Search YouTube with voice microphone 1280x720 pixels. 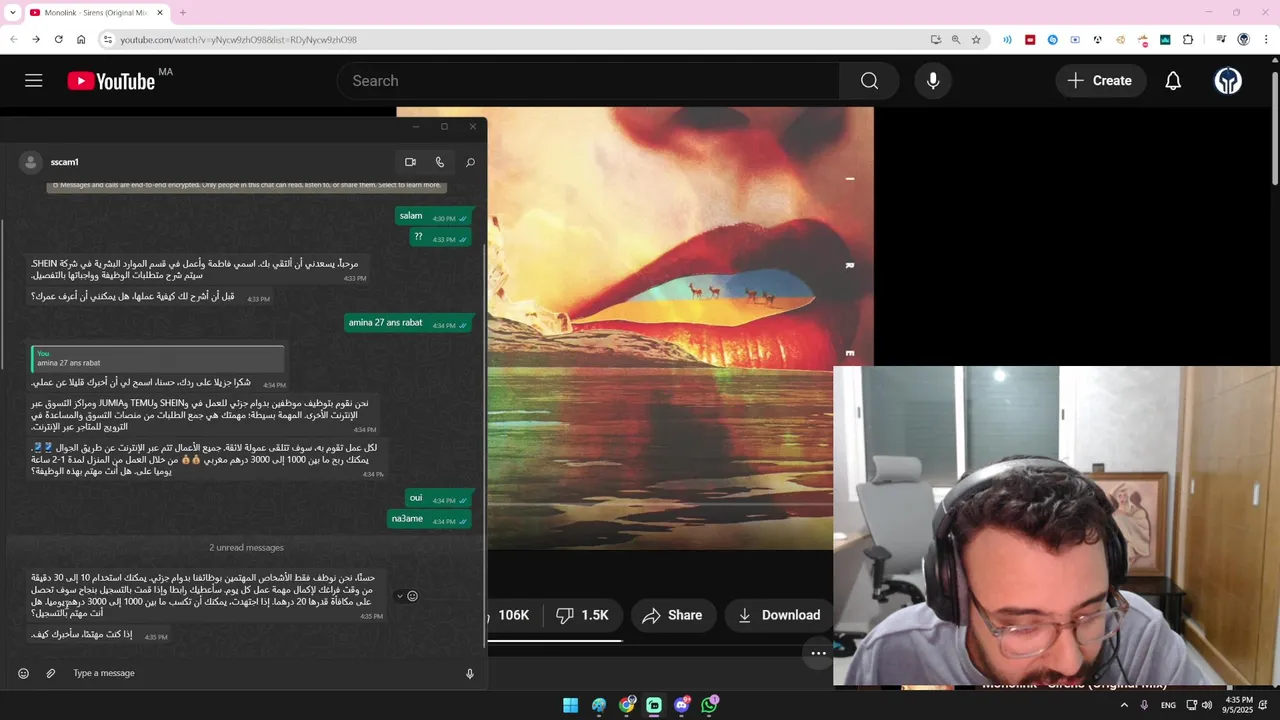point(933,81)
